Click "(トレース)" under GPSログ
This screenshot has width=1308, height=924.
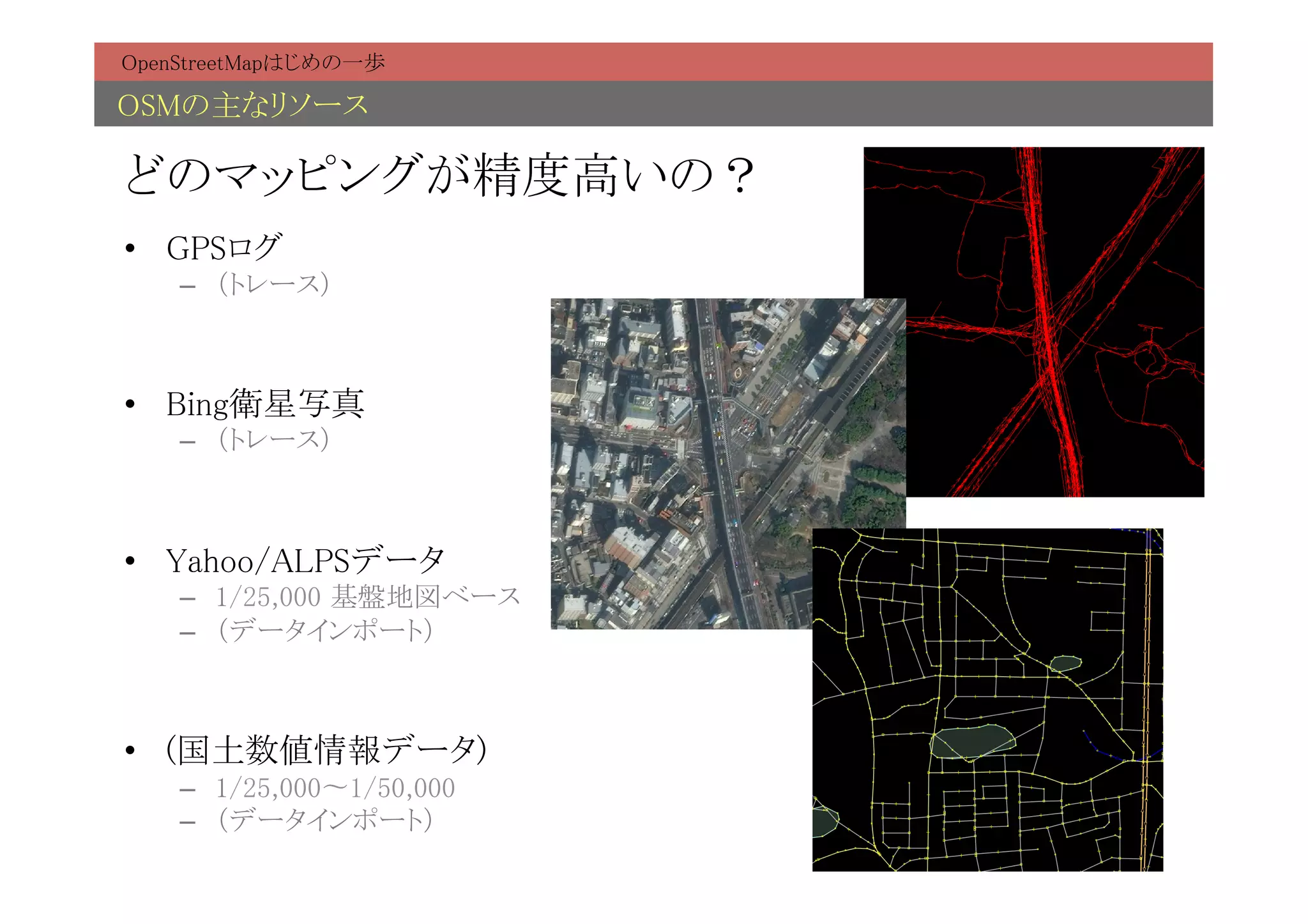[274, 284]
